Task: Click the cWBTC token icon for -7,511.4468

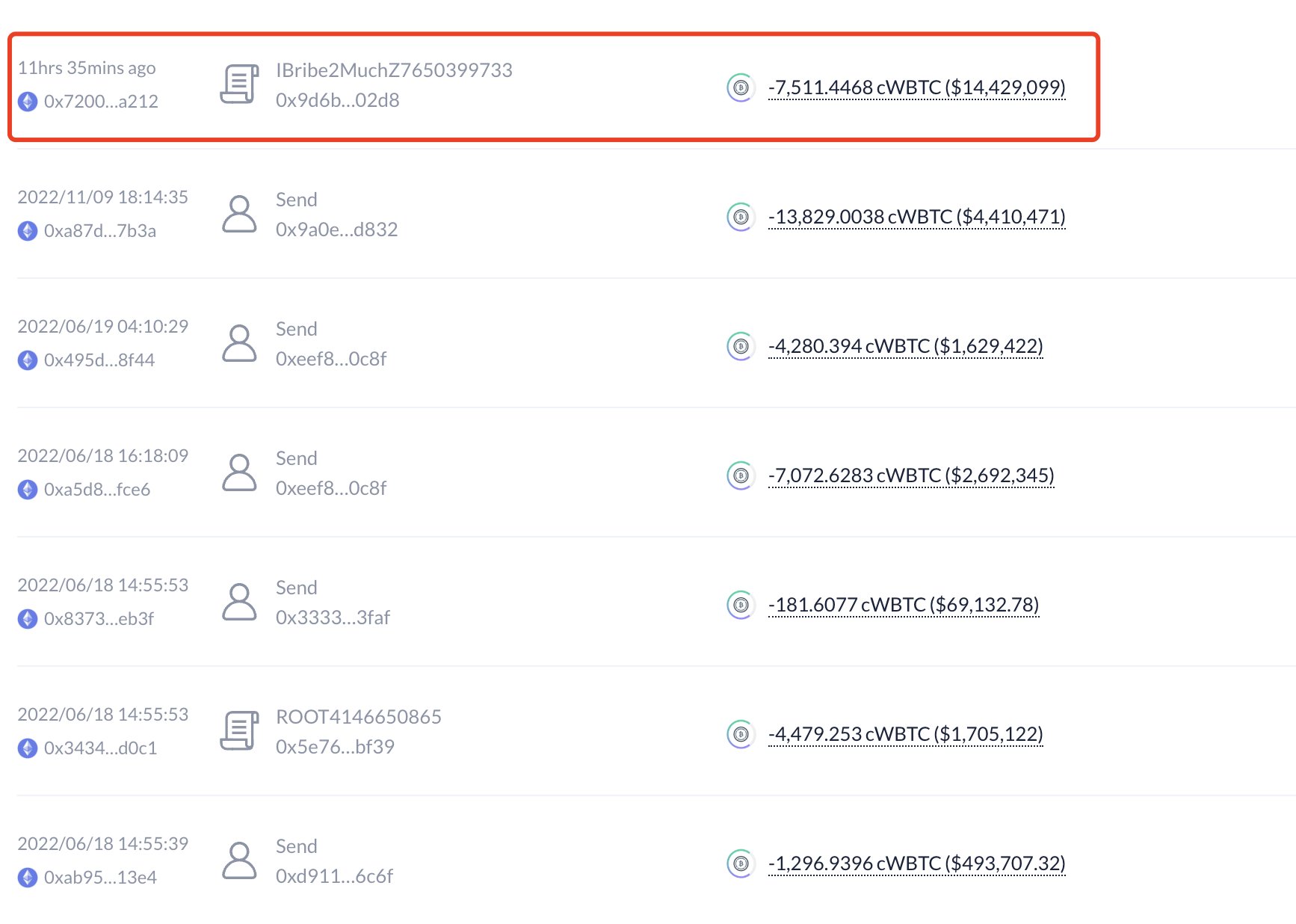Action: coord(740,87)
